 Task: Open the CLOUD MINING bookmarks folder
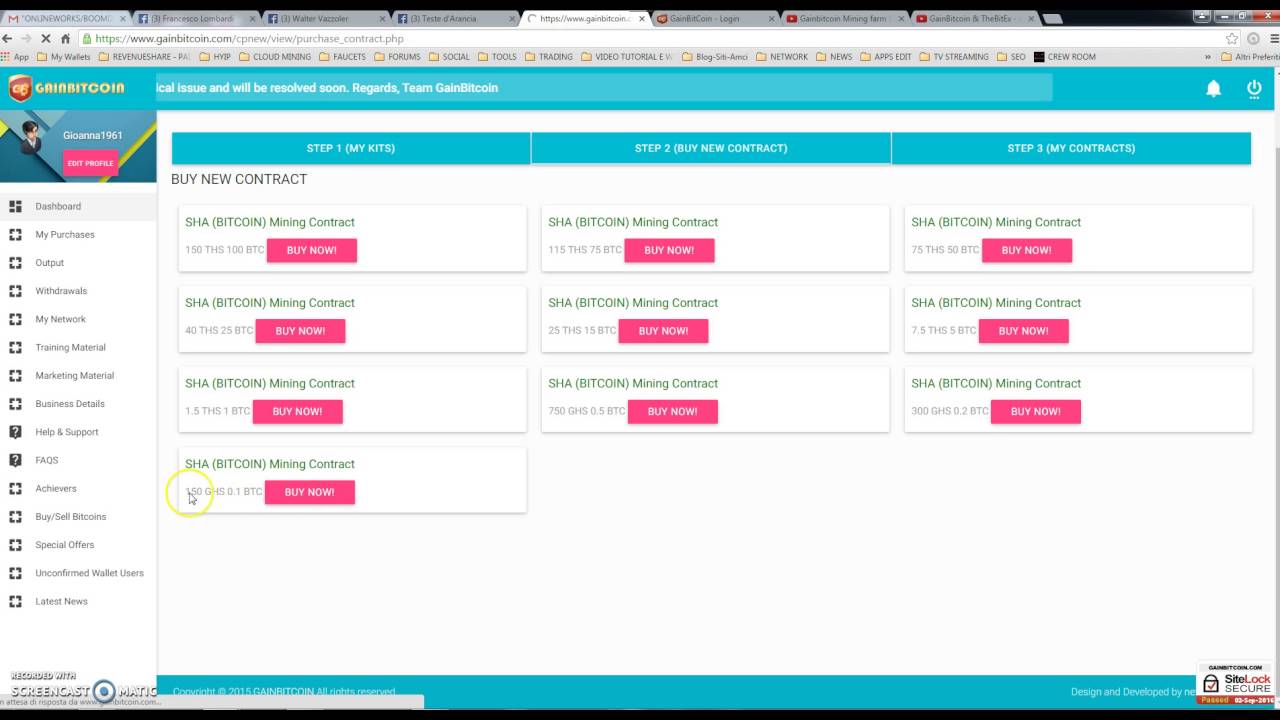(274, 57)
